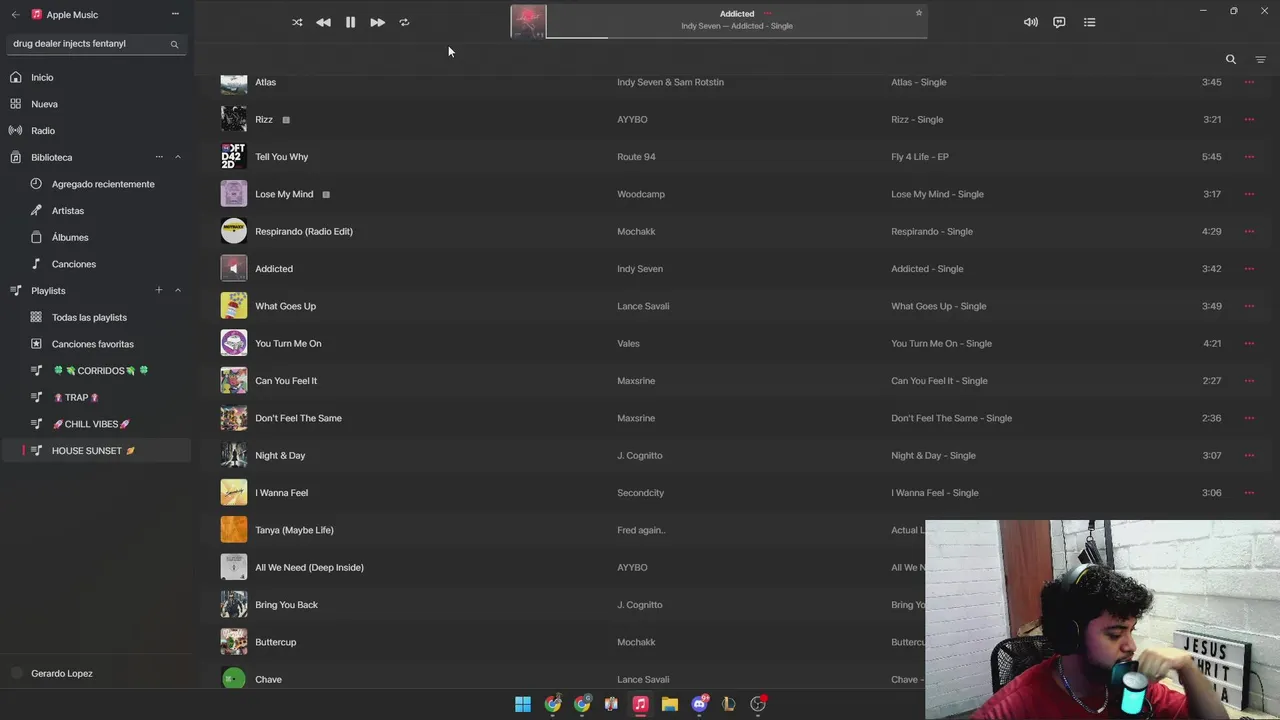1280x720 pixels.
Task: Open Artistas in the library
Action: (68, 211)
